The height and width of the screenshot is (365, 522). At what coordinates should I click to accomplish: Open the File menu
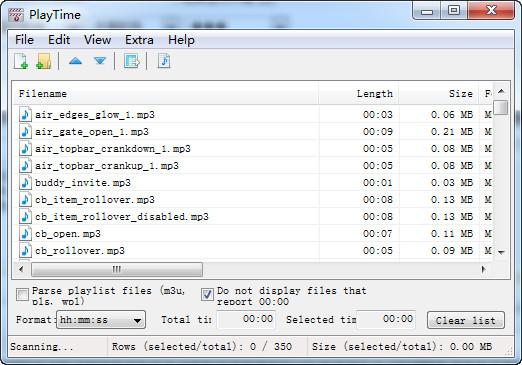pos(24,40)
